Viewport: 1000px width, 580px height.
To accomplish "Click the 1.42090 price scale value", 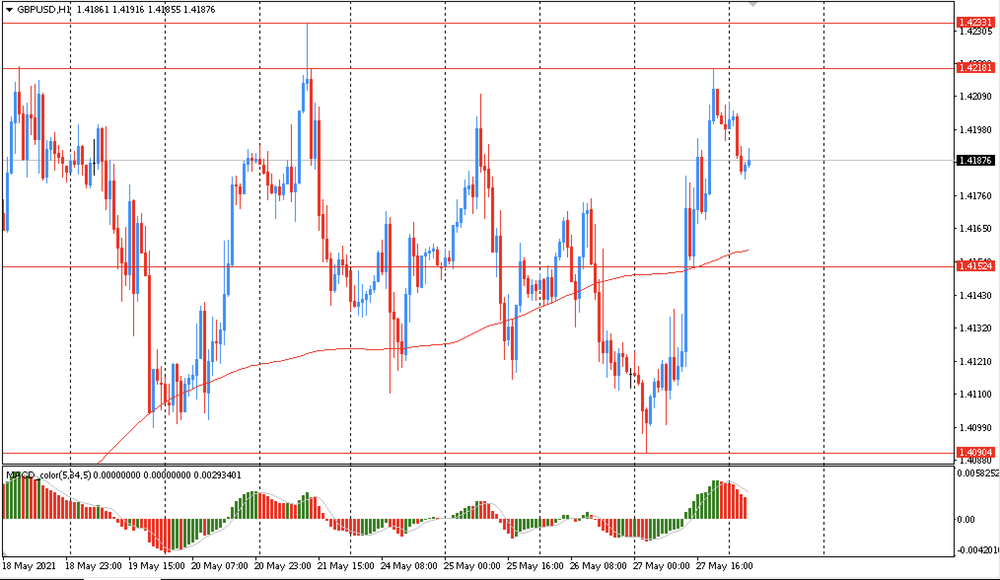I will 974,97.
